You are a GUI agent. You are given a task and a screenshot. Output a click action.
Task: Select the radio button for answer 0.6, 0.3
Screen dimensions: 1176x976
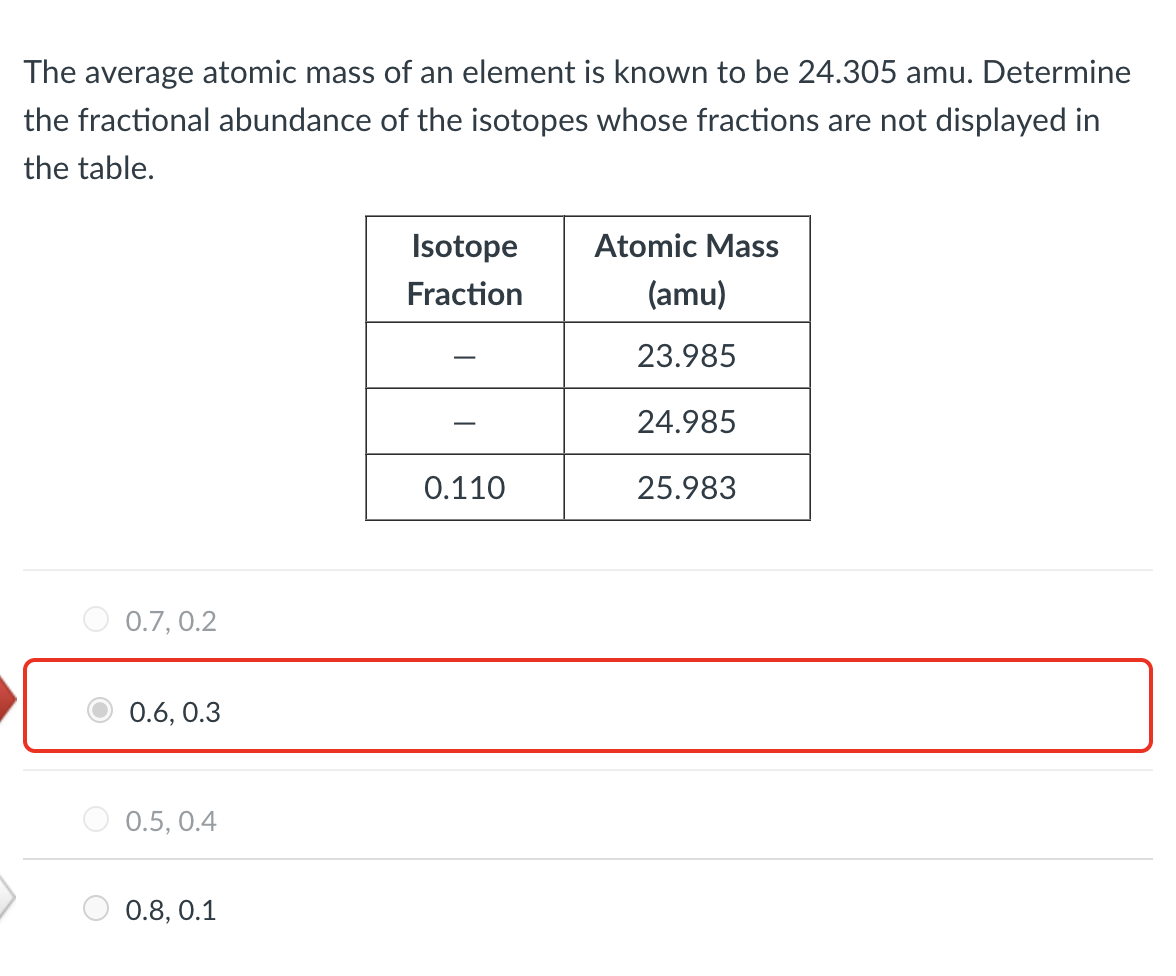click(99, 712)
